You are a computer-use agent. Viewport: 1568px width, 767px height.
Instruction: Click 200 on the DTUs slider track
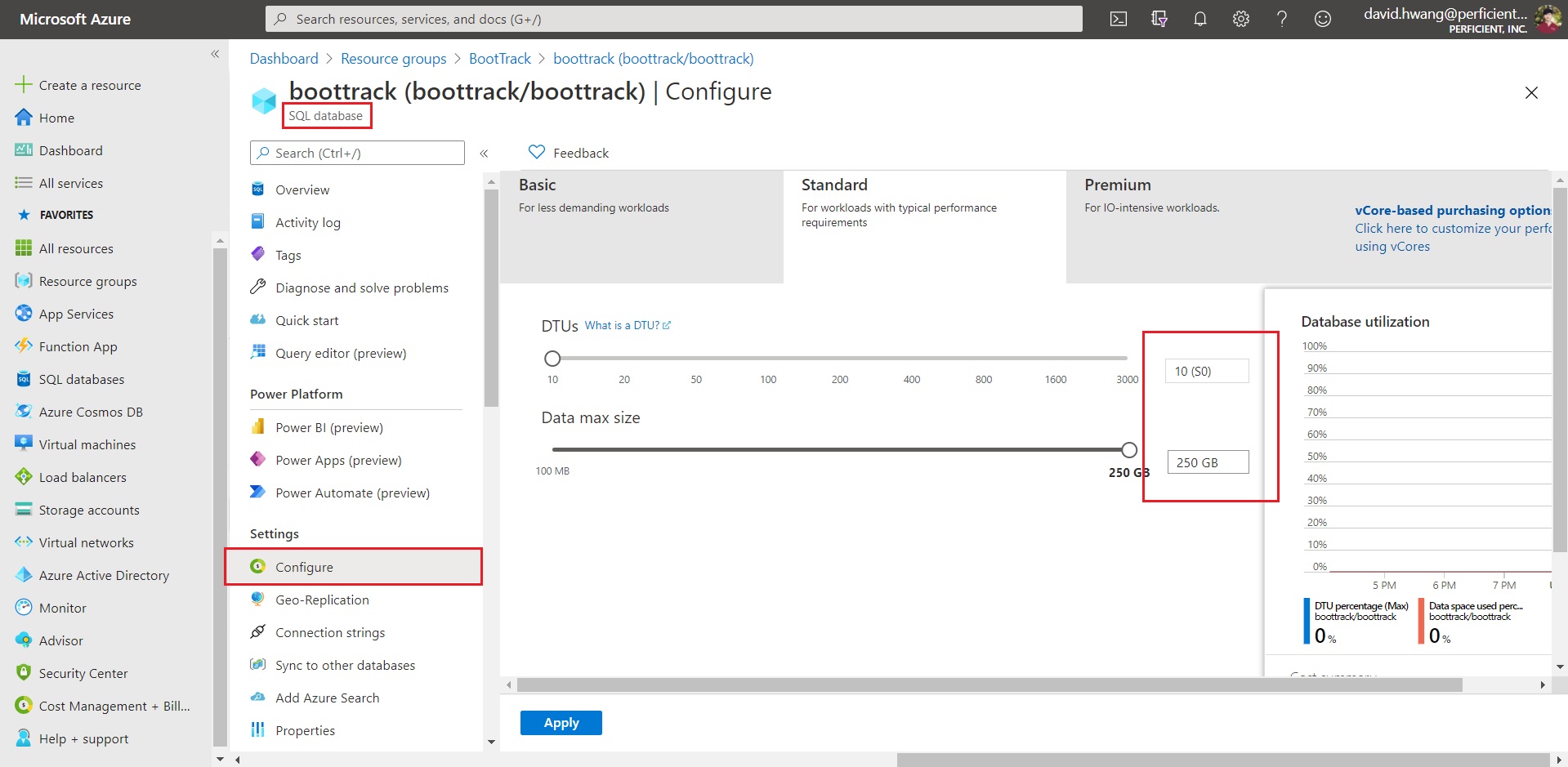tap(840, 358)
